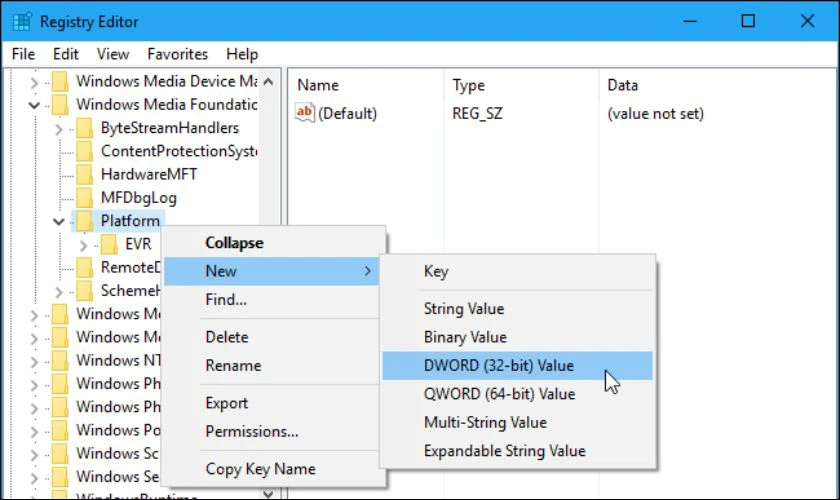Click the folder icon of Windows Media Device Manager
This screenshot has width=840, height=500.
(x=60, y=81)
